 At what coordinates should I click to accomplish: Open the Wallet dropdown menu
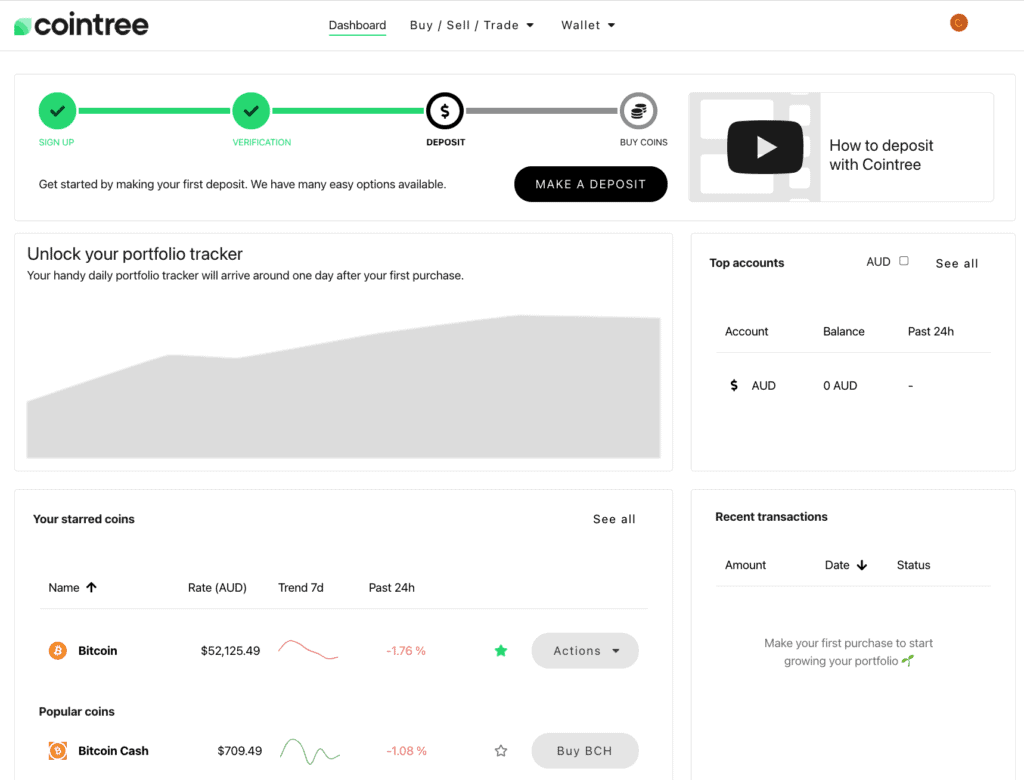(588, 25)
